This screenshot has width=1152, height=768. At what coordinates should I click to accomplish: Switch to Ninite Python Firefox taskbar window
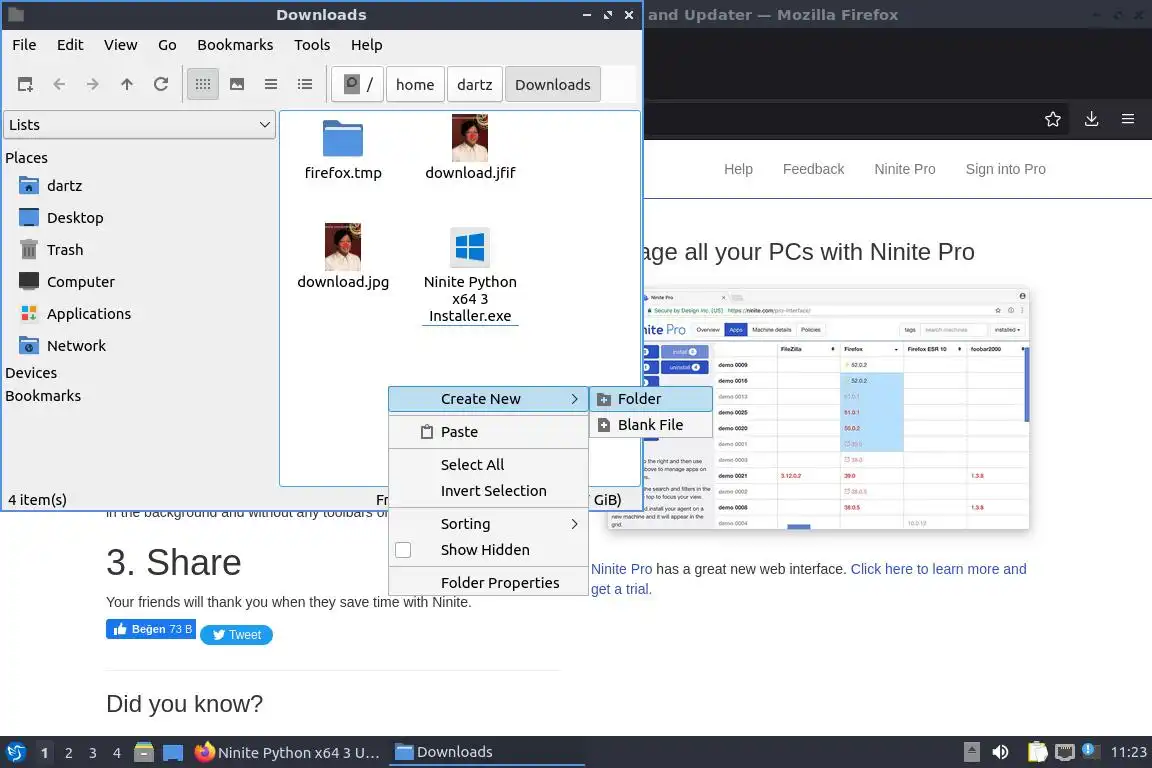click(288, 753)
